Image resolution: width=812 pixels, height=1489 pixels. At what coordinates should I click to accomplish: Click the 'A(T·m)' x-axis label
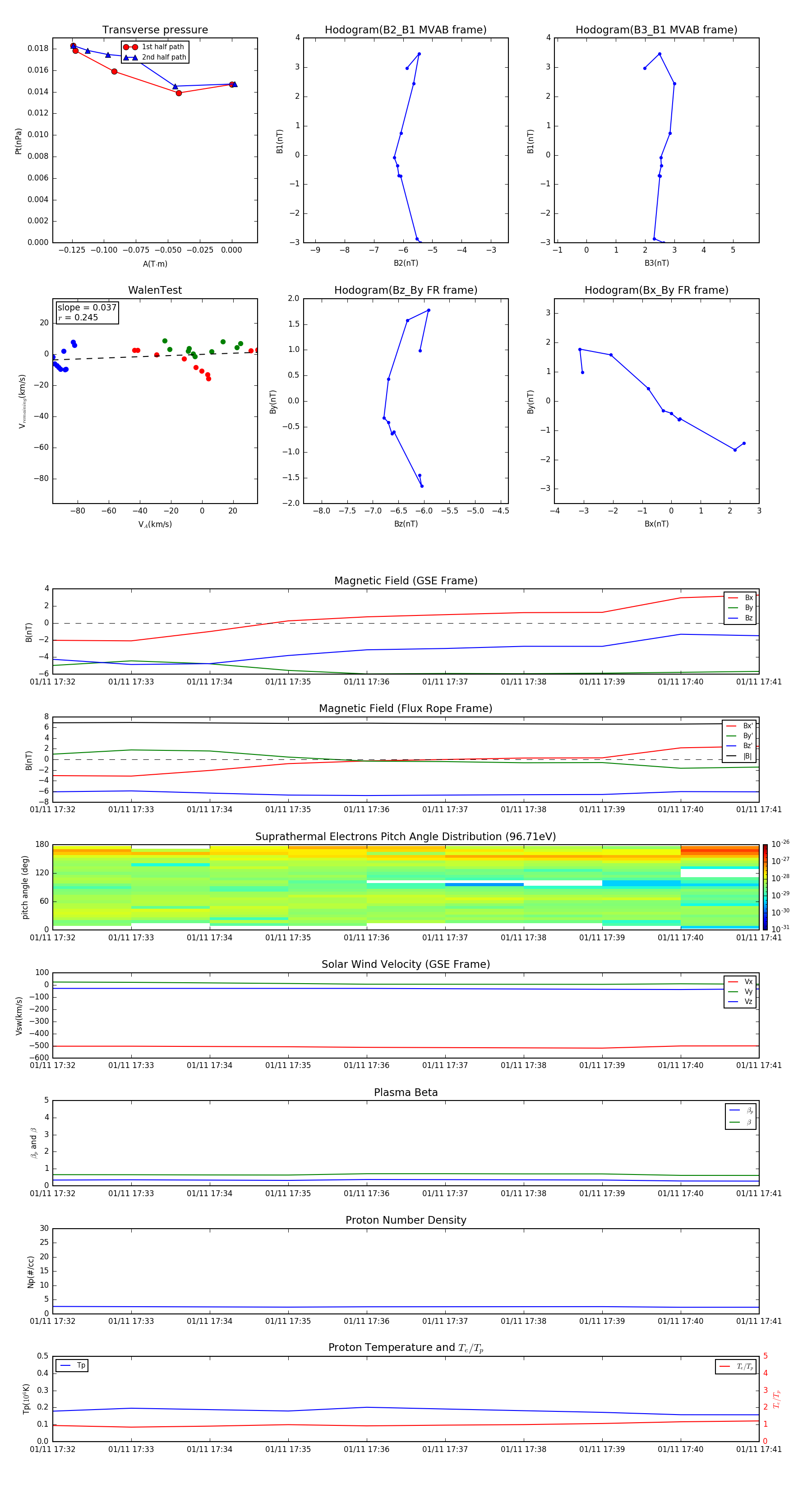click(155, 264)
